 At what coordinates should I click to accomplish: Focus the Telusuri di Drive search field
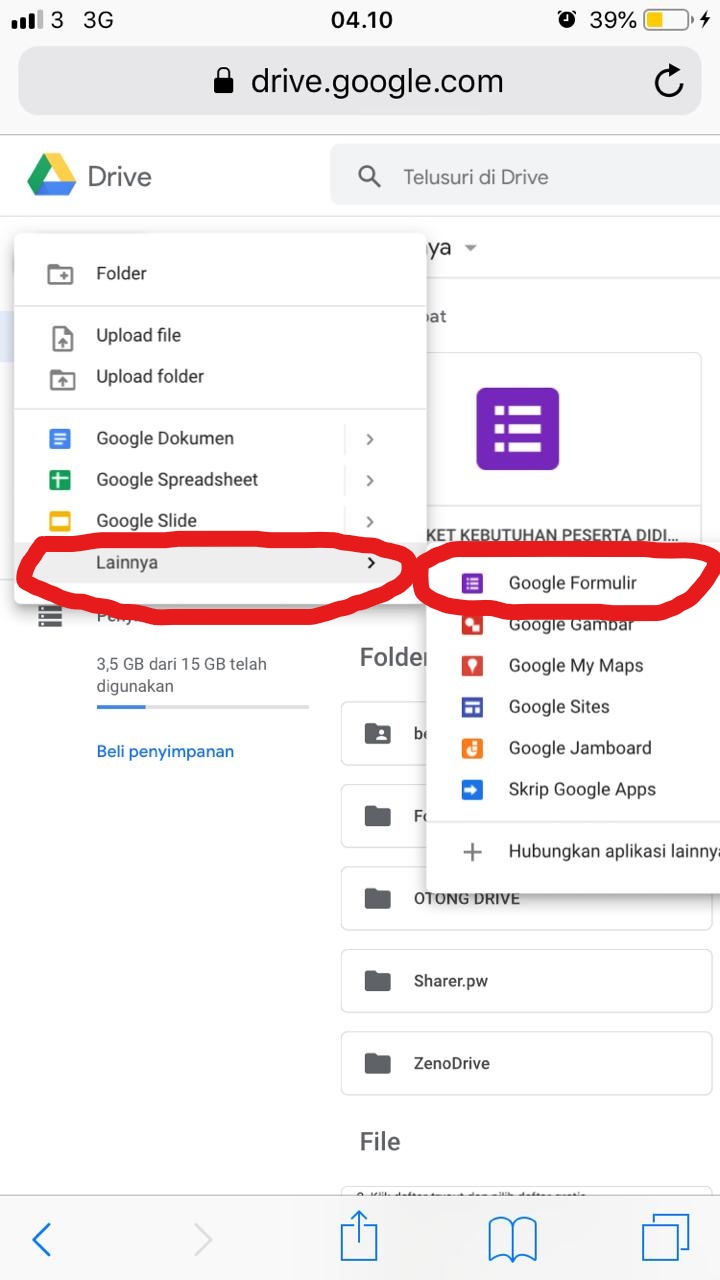[x=525, y=177]
